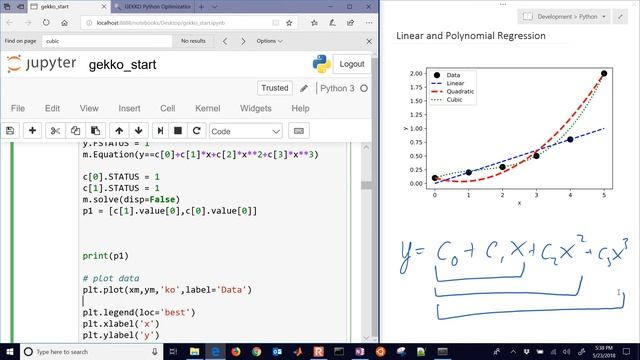Go to previous find result

click(x=225, y=41)
